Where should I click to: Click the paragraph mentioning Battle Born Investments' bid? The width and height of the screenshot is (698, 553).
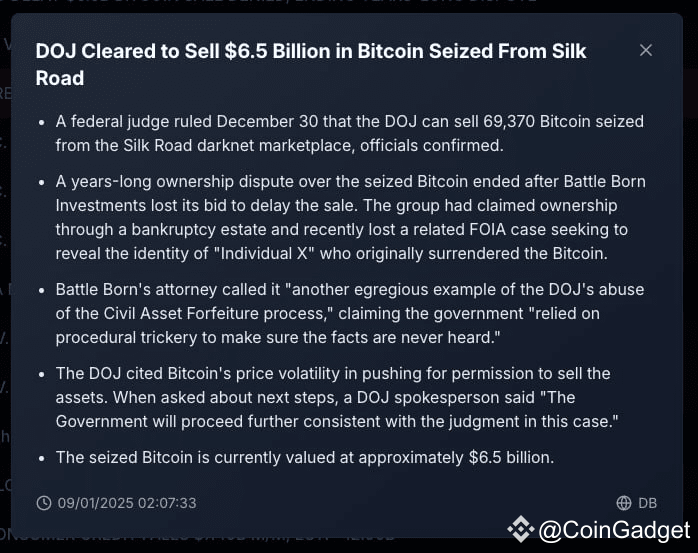point(350,218)
